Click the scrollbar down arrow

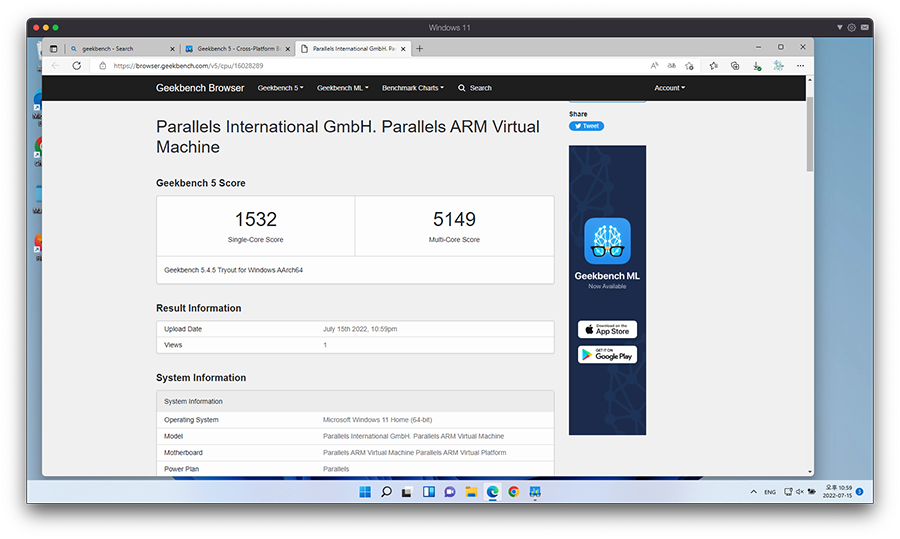pos(810,471)
